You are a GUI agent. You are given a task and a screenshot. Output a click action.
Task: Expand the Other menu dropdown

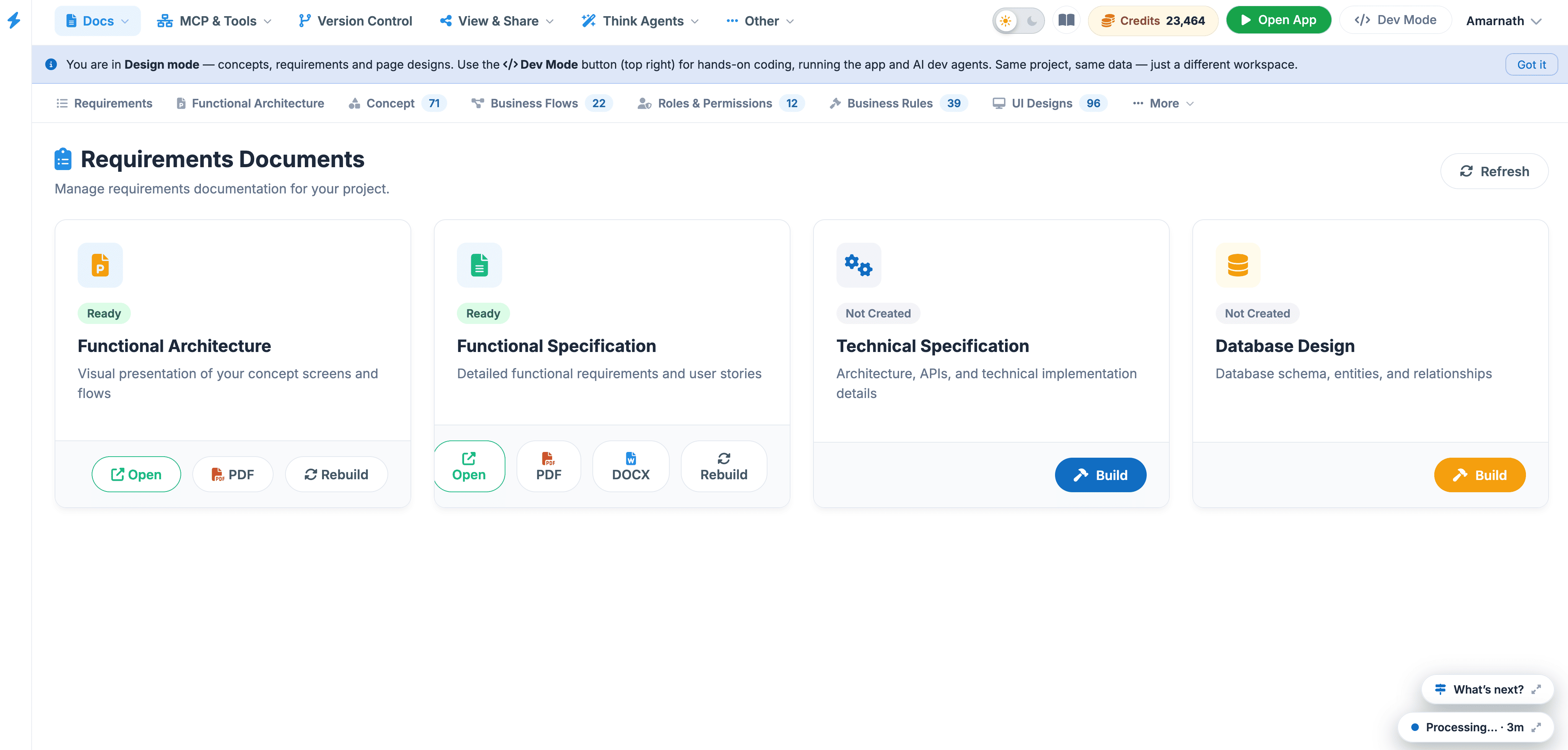[x=760, y=21]
